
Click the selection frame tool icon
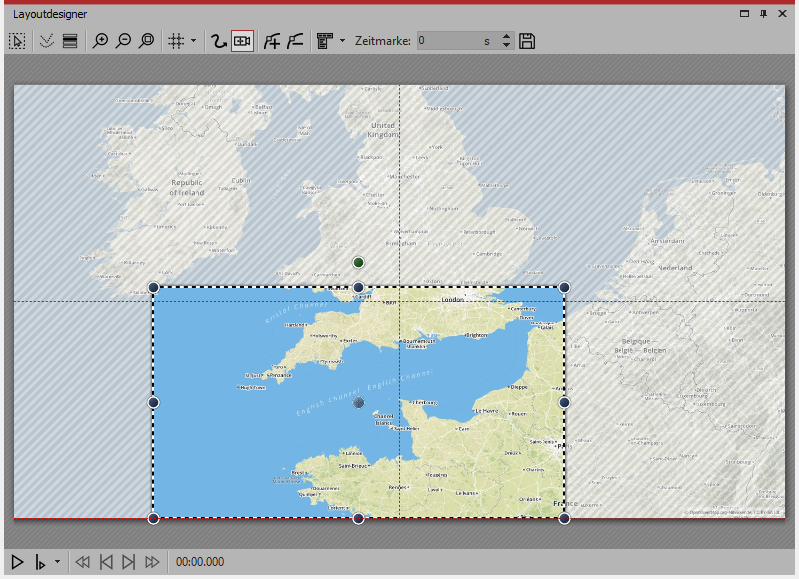pos(17,41)
